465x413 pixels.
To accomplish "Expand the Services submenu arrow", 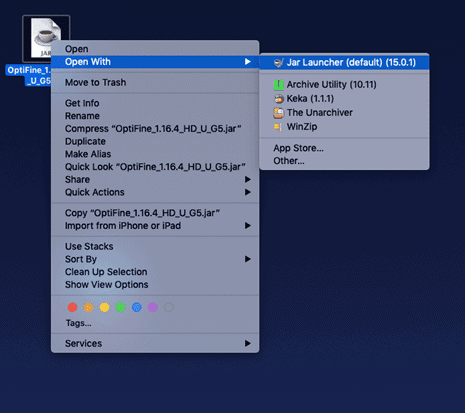I will click(x=248, y=343).
